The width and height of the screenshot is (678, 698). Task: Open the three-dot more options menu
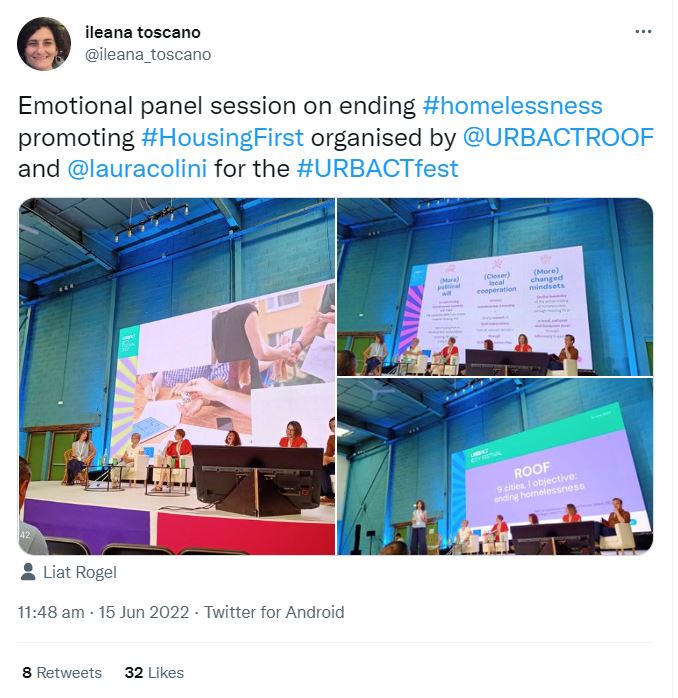(643, 32)
